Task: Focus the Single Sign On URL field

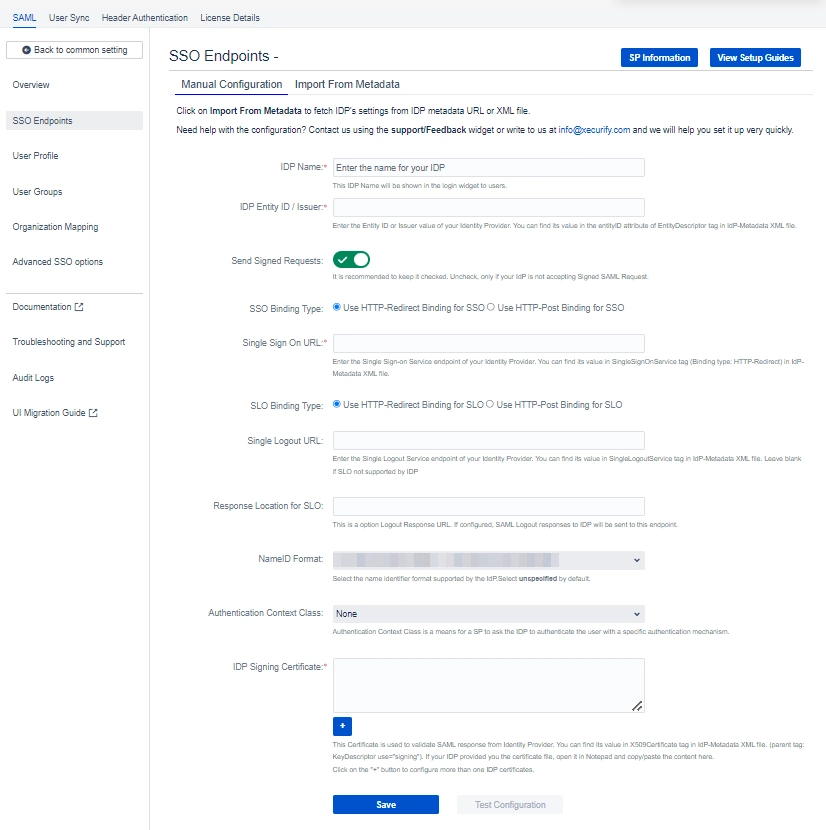Action: pos(488,344)
